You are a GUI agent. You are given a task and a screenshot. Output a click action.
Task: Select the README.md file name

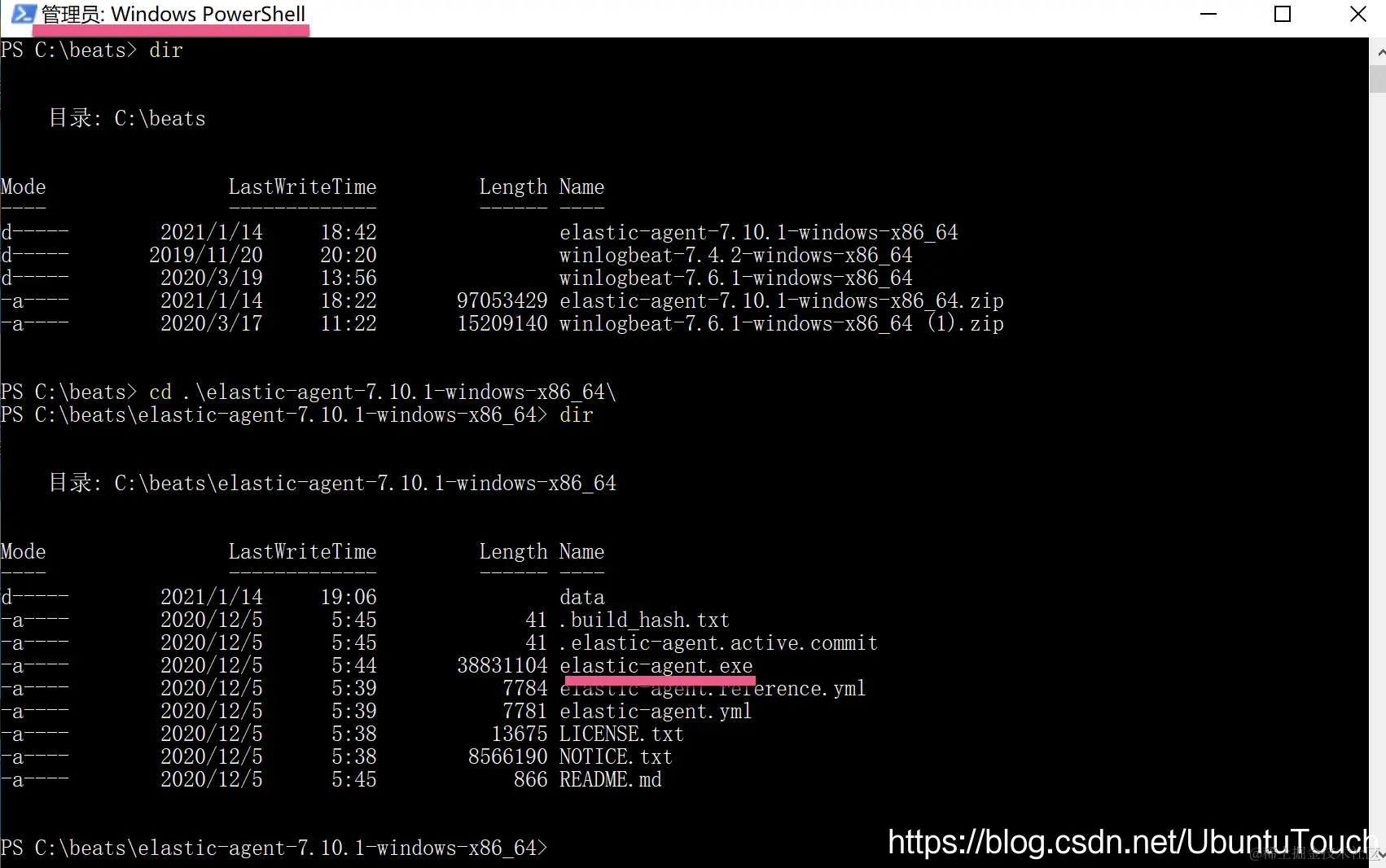[611, 779]
